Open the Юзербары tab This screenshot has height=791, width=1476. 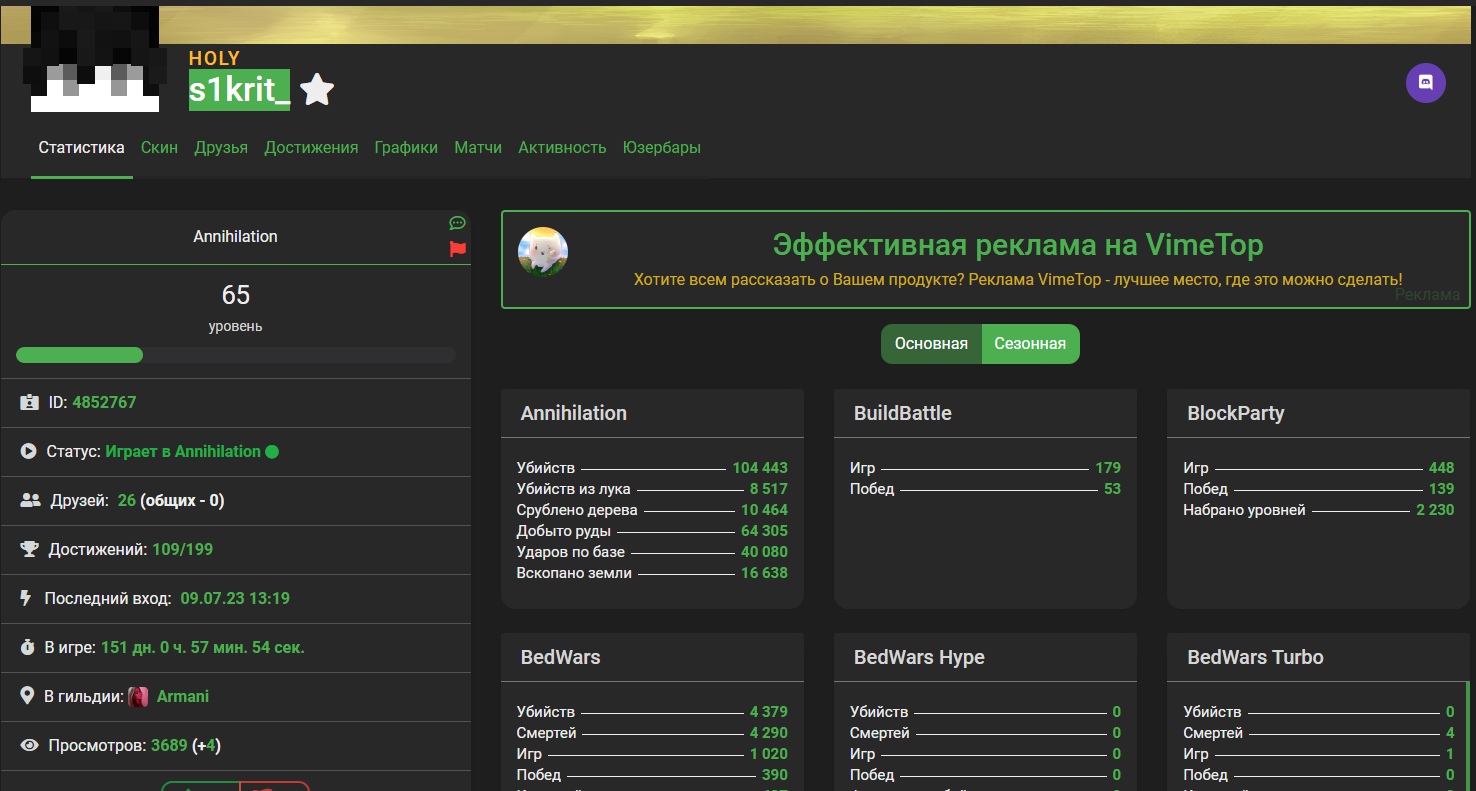pyautogui.click(x=661, y=148)
